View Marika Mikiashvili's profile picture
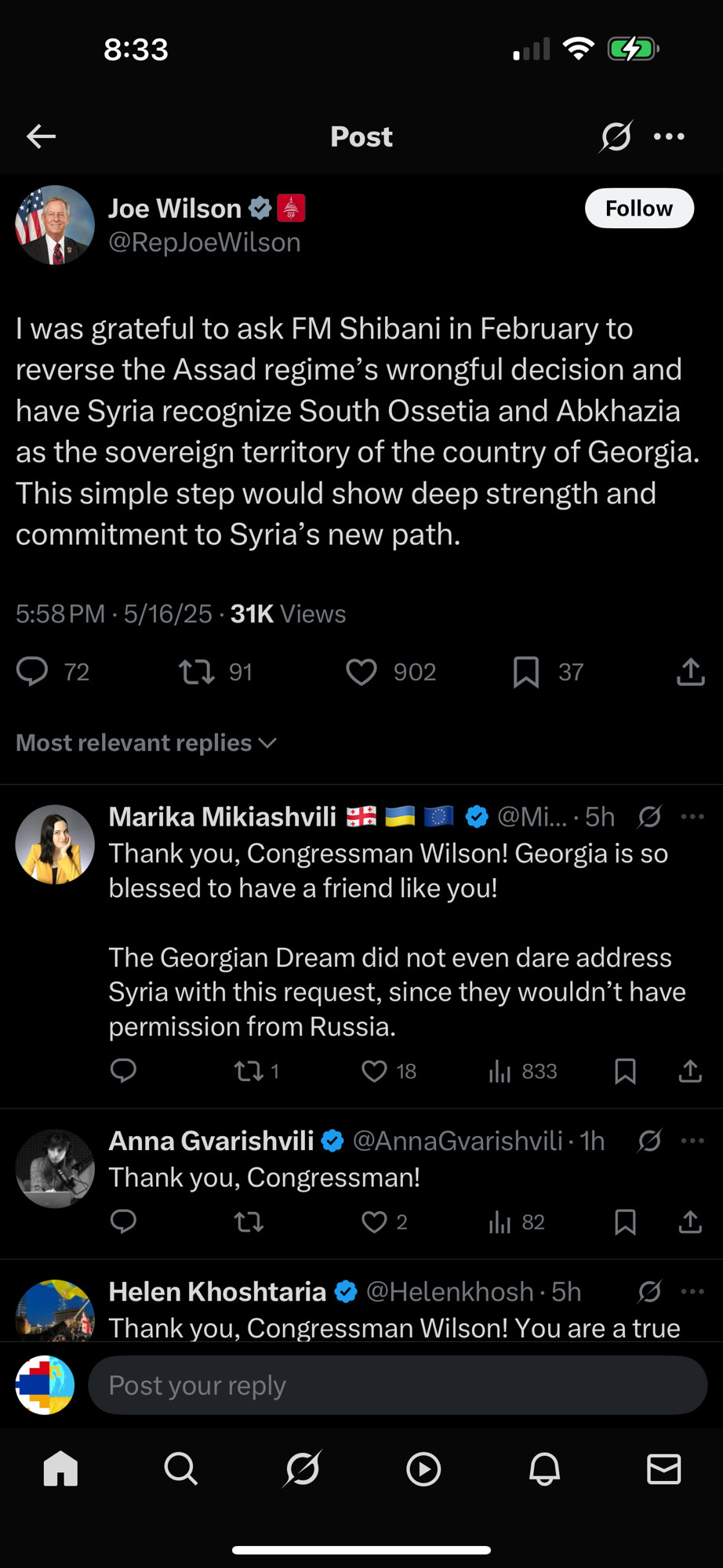 (x=55, y=844)
